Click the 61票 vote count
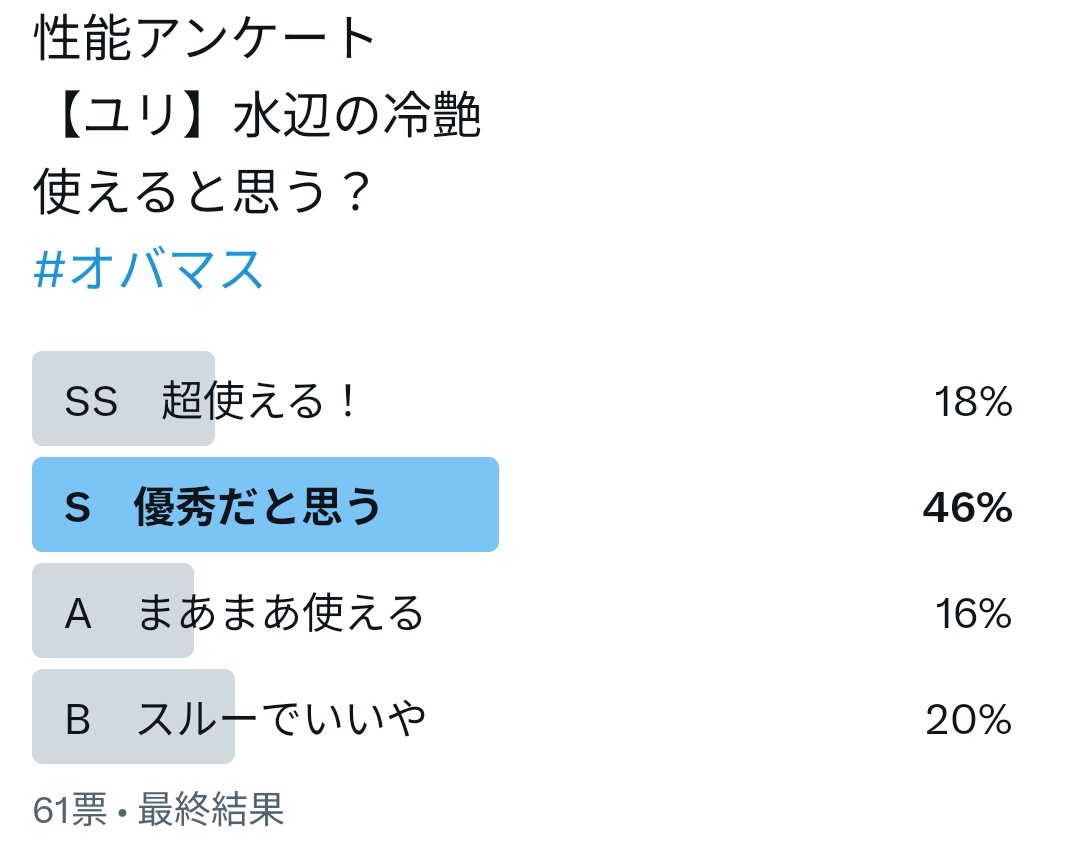The image size is (1078, 849). coord(70,809)
